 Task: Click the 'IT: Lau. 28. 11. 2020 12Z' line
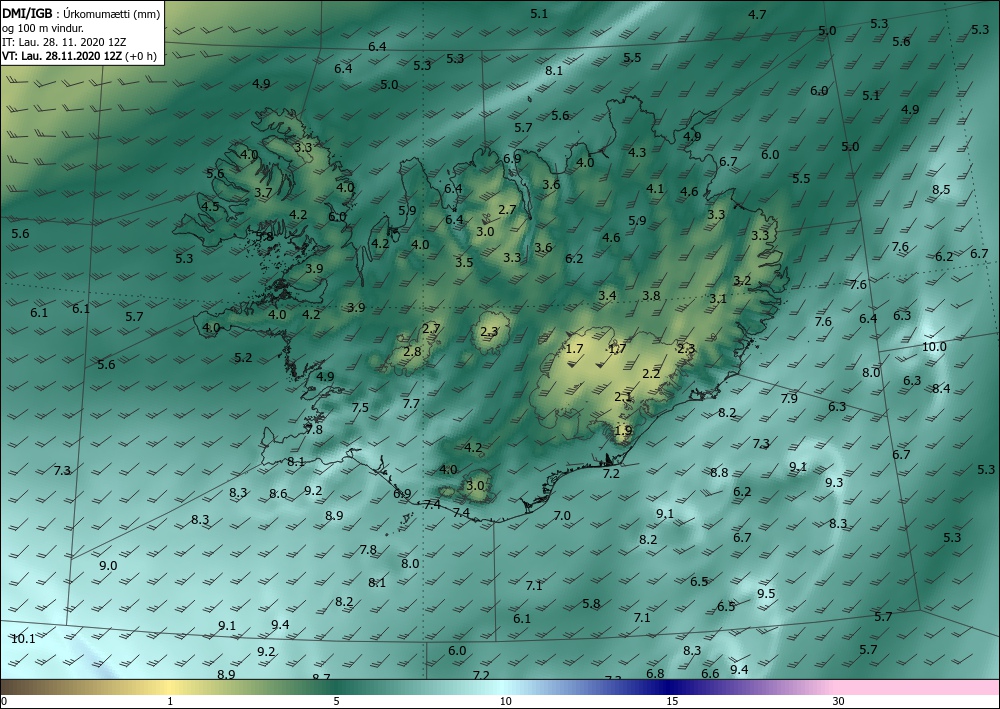point(64,41)
